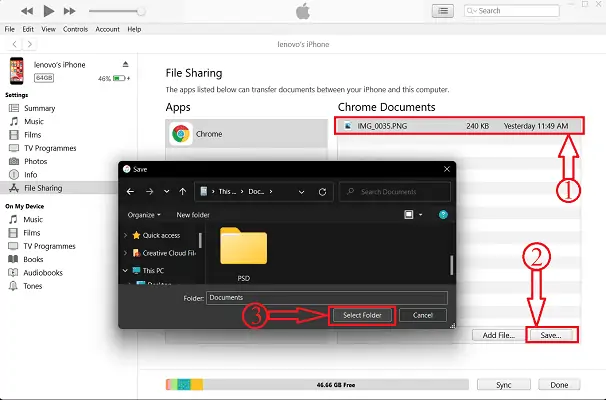Click the Fast Forward playback icon
This screenshot has height=400, width=606.
(x=68, y=11)
